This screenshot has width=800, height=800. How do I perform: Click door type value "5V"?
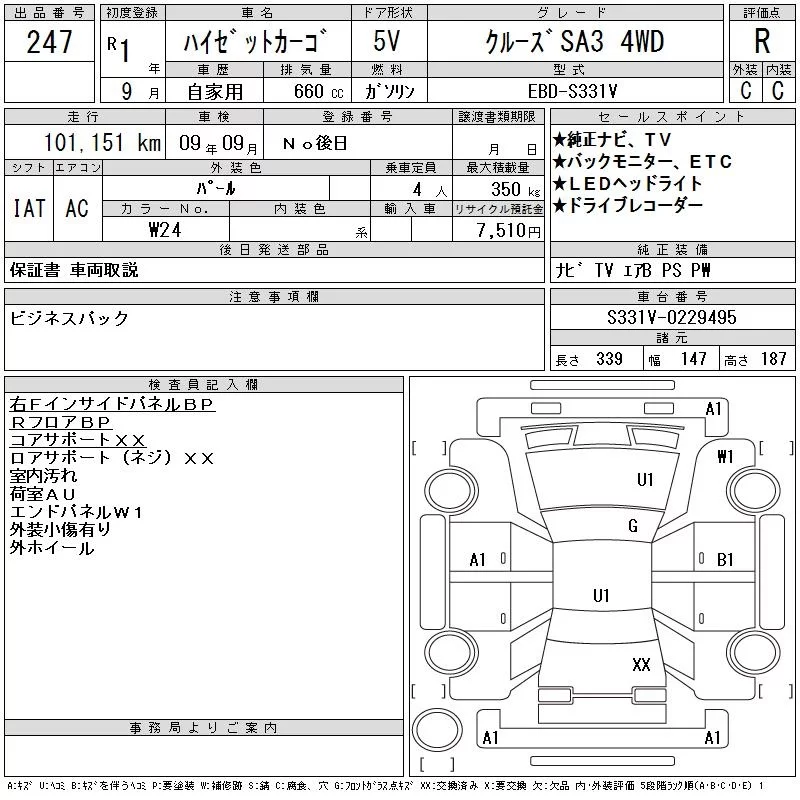tap(387, 41)
